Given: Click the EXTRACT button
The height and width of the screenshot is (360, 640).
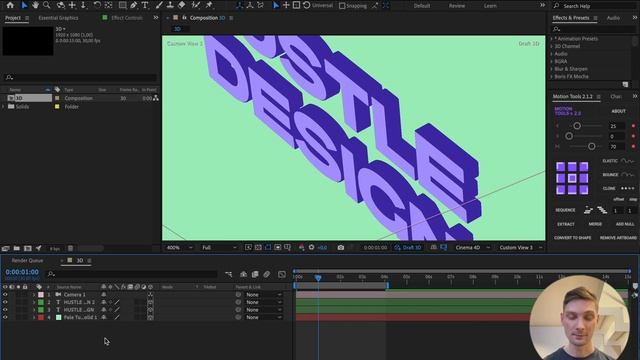Looking at the screenshot, I should click(566, 224).
